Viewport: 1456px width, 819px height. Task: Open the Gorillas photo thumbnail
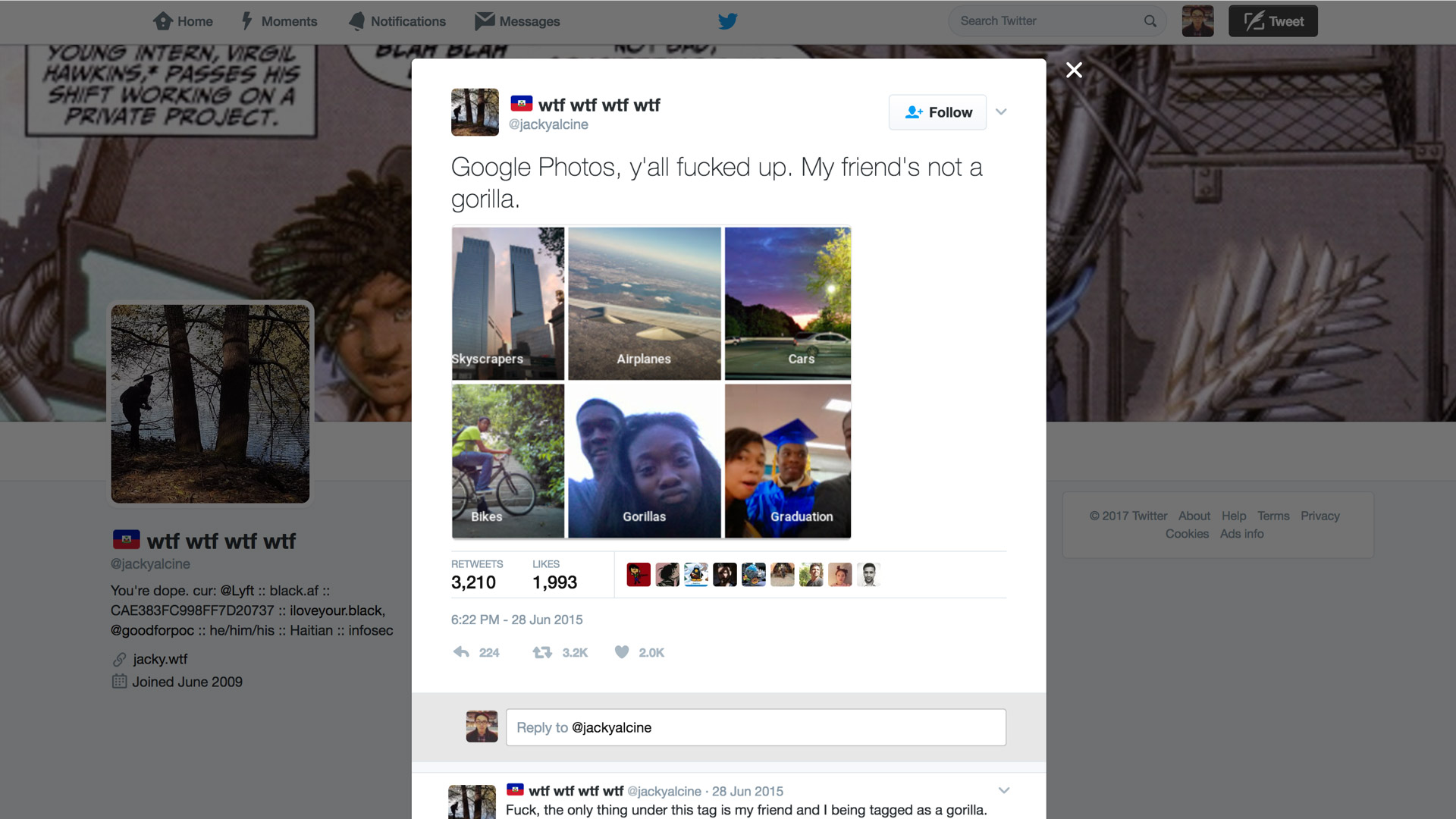pos(644,460)
